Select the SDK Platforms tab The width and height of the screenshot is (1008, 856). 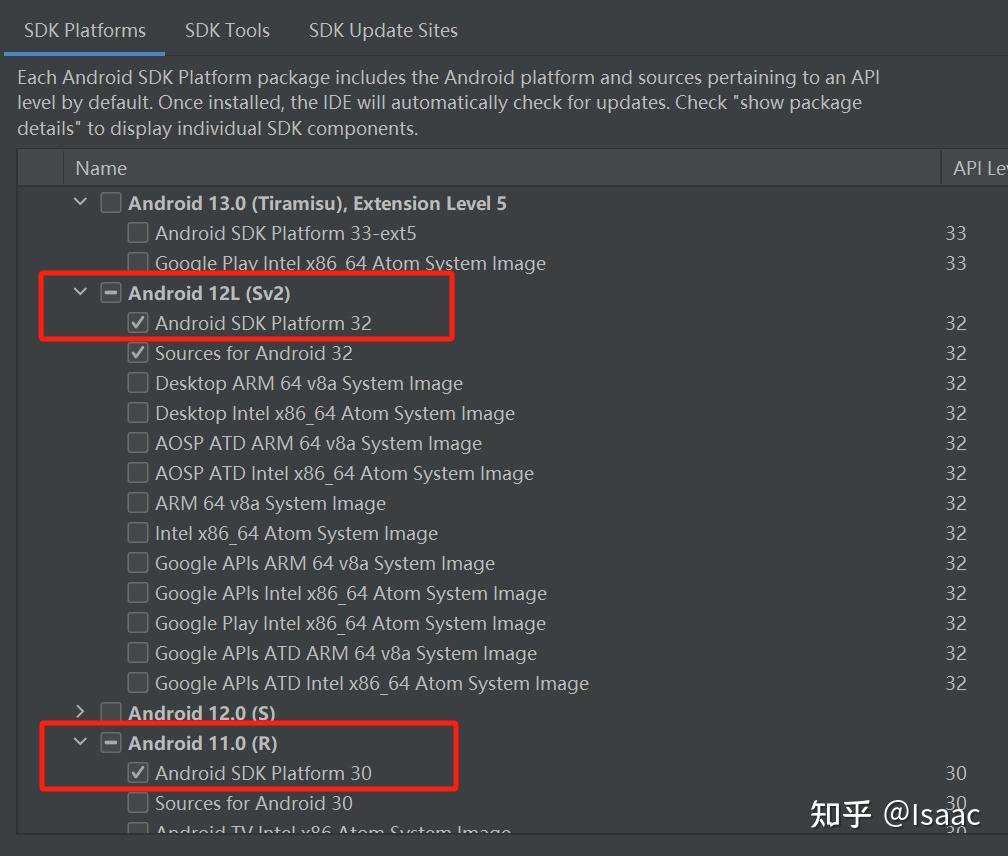[x=85, y=30]
